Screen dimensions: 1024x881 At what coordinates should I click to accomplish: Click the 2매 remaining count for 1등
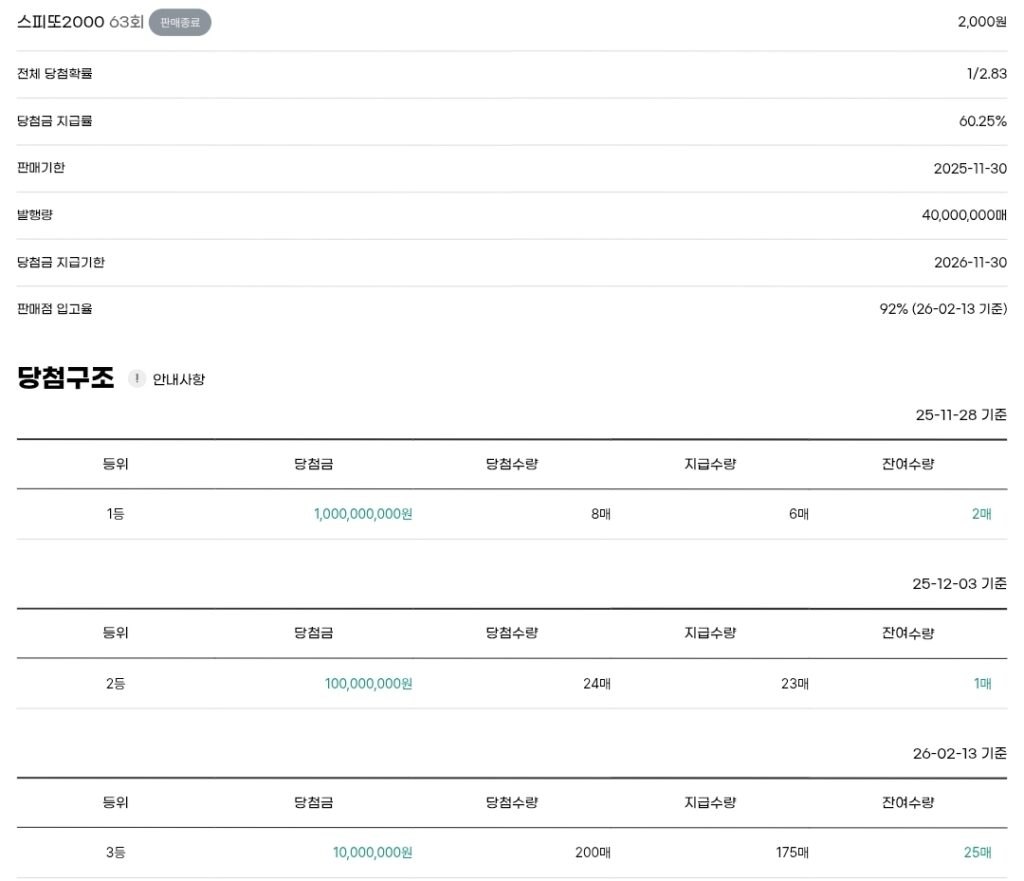[x=981, y=514]
